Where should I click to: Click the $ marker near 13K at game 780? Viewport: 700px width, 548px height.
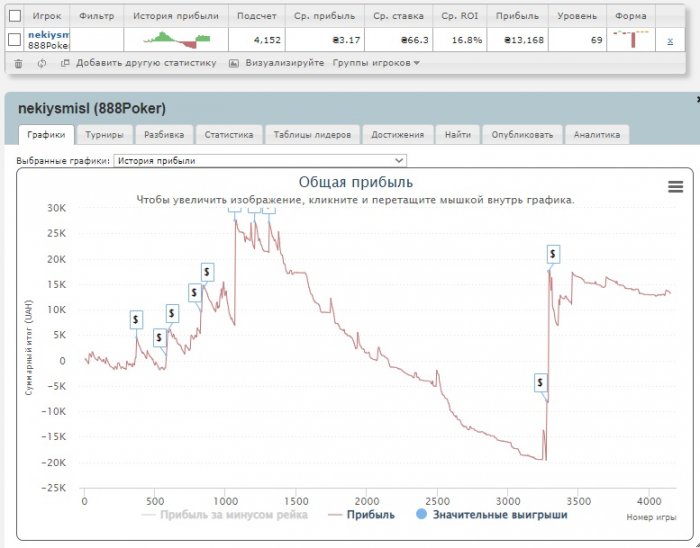[x=195, y=293]
